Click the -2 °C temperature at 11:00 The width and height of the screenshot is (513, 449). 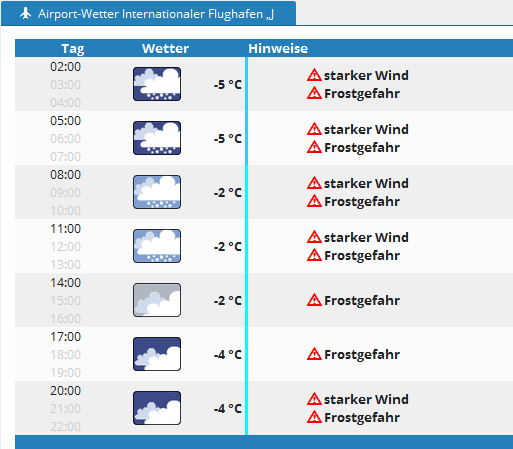(x=228, y=247)
